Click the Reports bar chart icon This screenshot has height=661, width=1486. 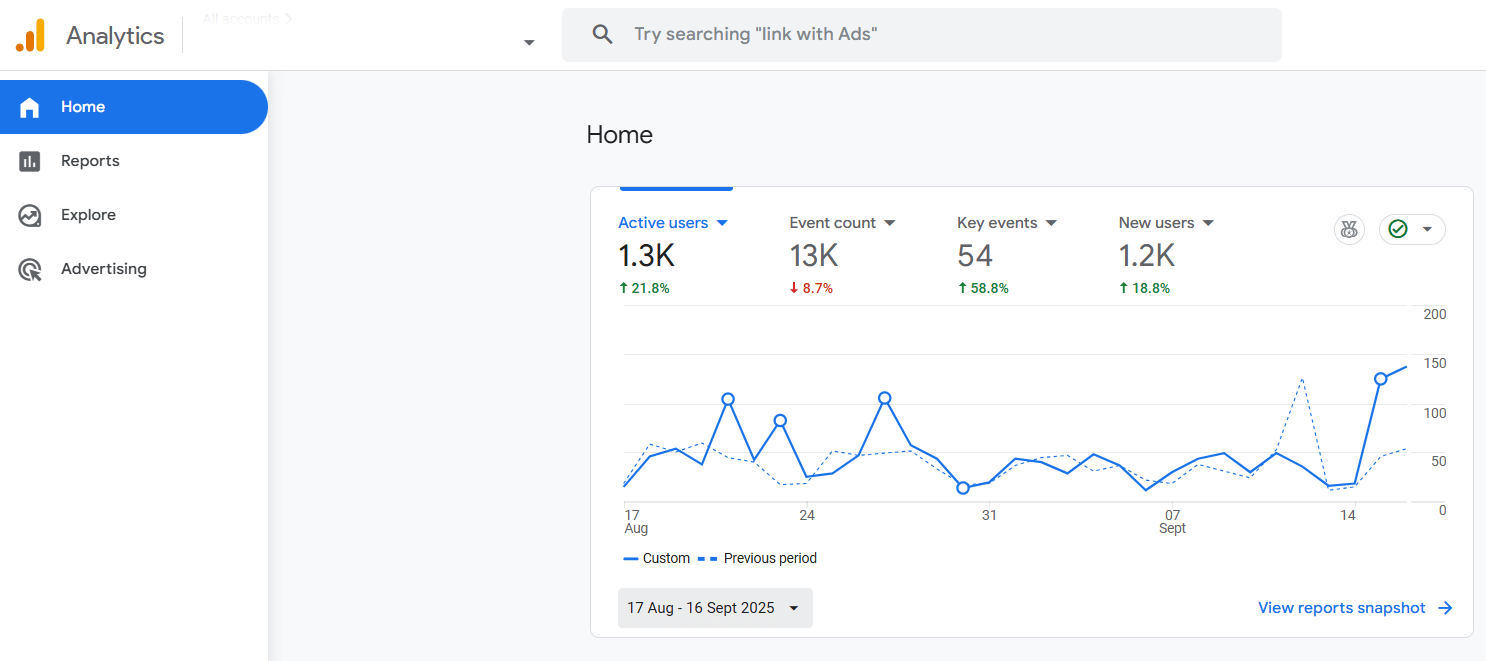coord(30,161)
